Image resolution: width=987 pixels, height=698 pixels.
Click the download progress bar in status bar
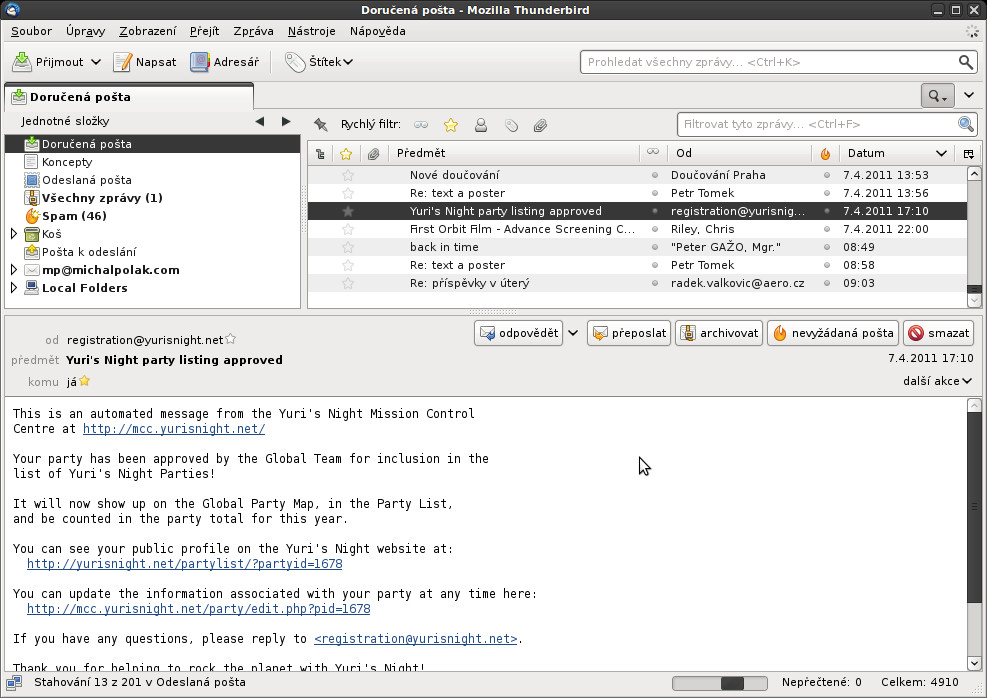coord(720,683)
